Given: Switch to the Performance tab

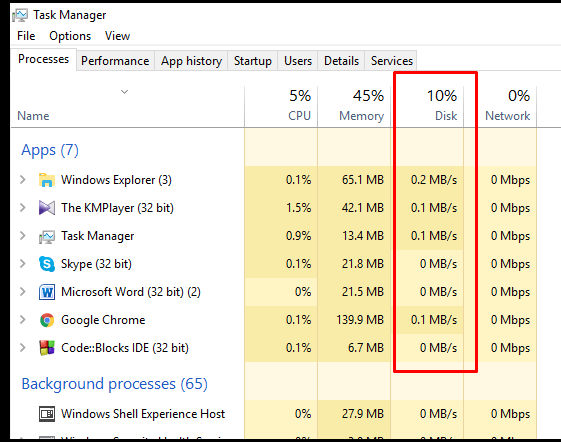Looking at the screenshot, I should tap(115, 61).
